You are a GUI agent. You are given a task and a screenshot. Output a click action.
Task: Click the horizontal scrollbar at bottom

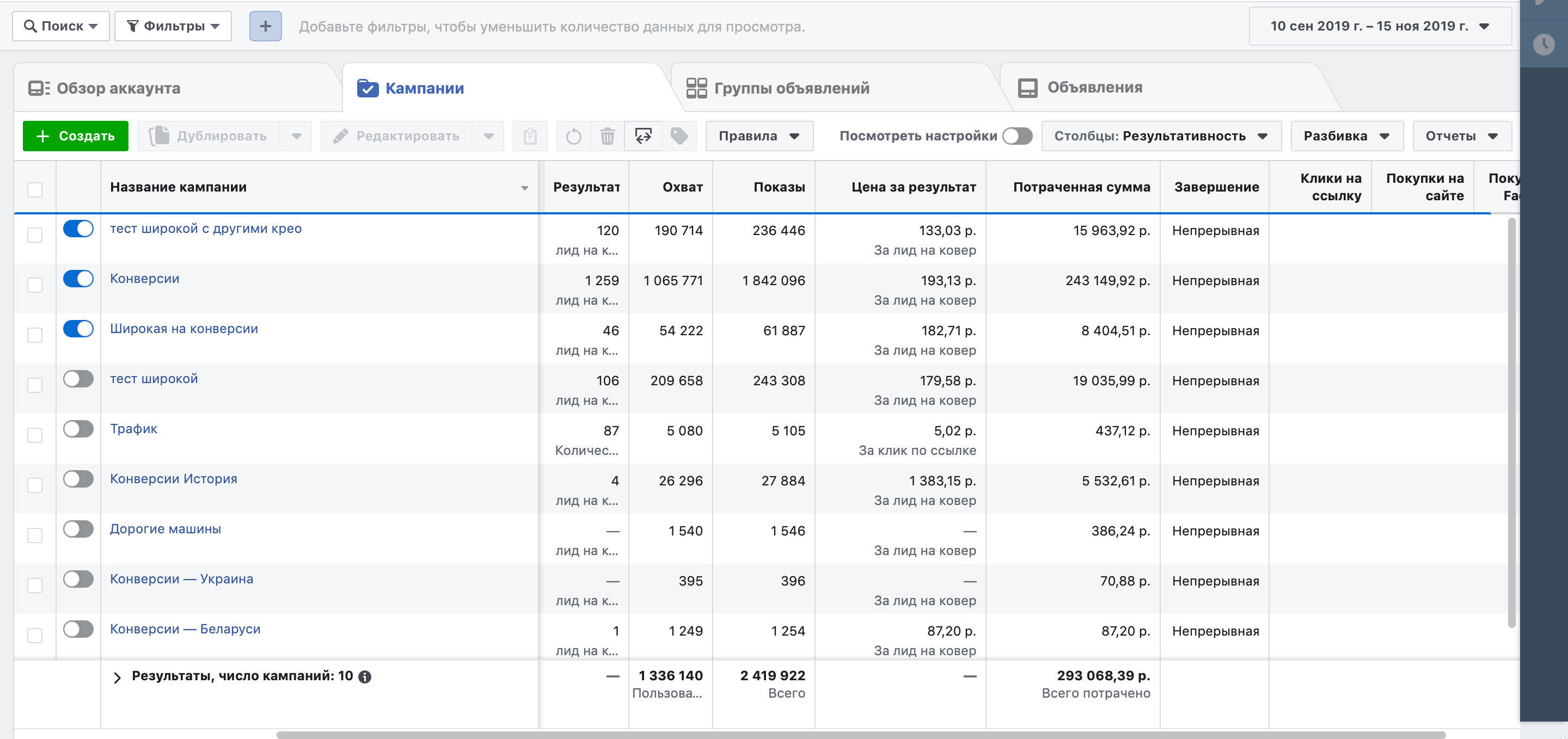click(860, 735)
